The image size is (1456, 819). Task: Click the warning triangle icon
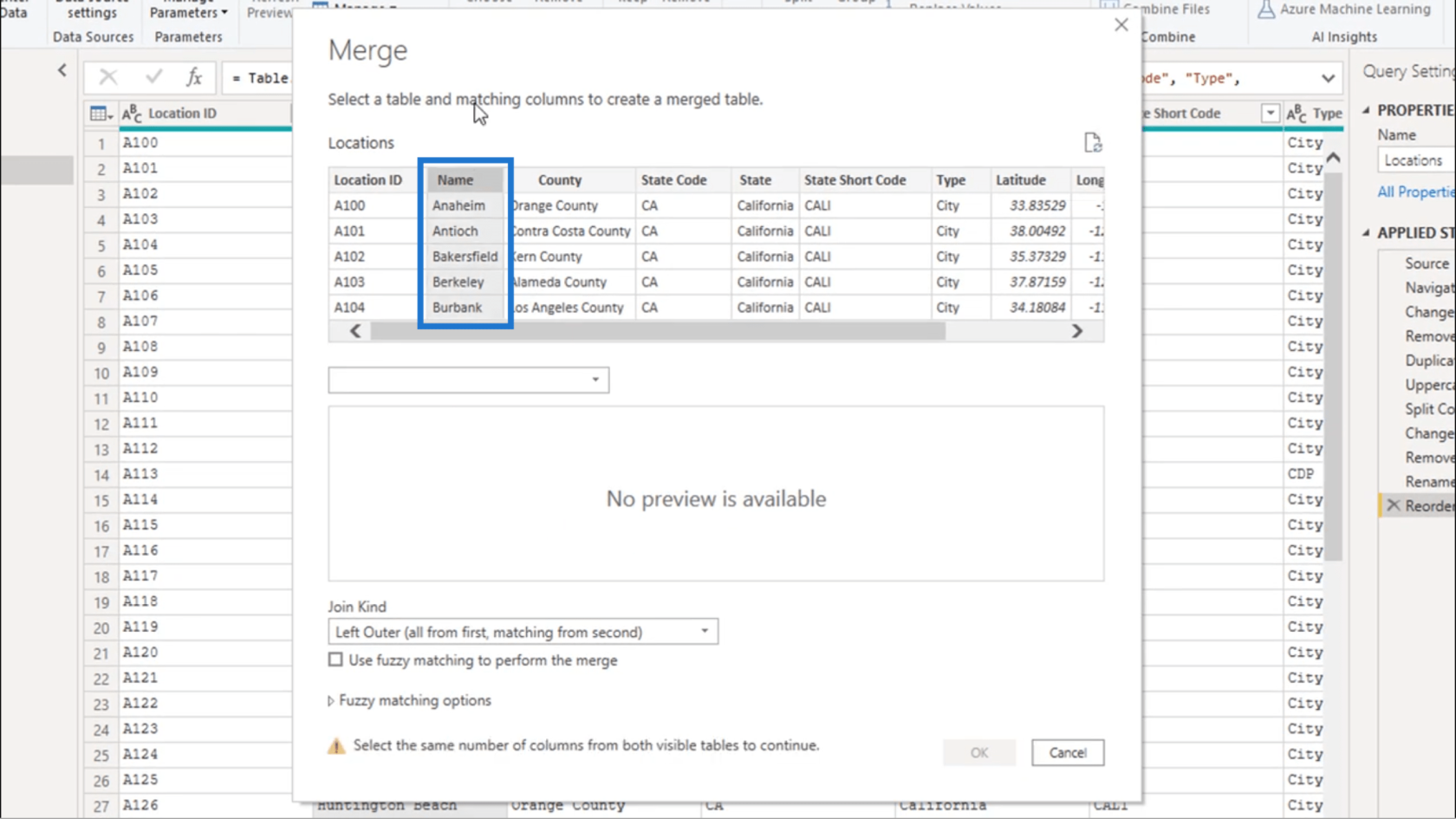click(x=336, y=746)
